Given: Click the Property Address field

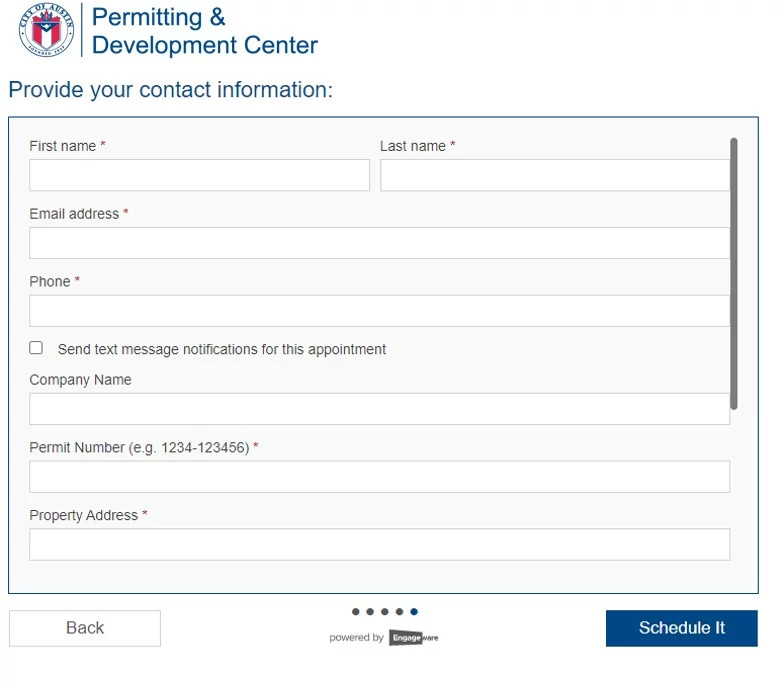Looking at the screenshot, I should click(x=379, y=545).
